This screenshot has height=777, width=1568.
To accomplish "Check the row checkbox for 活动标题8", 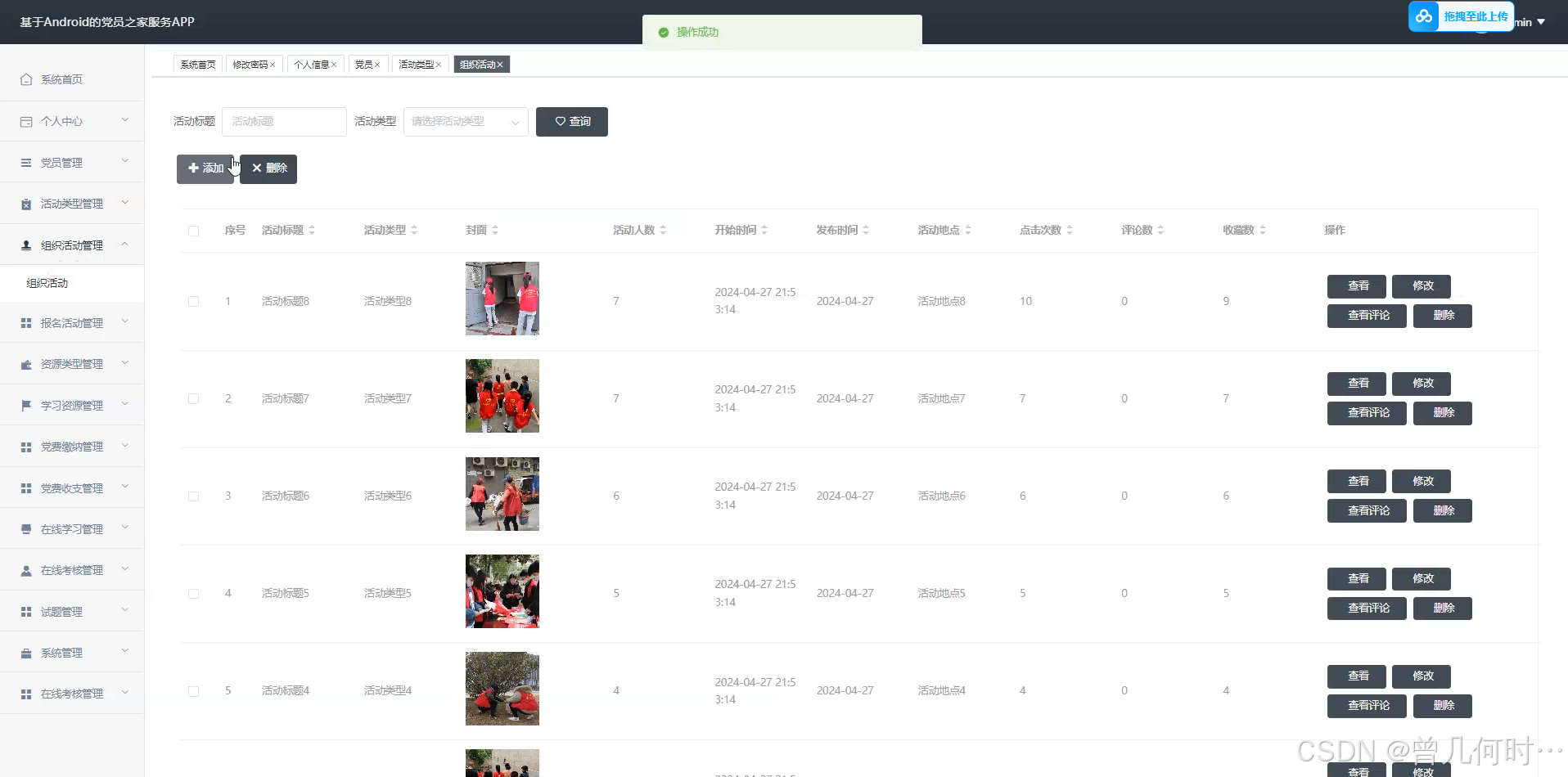I will click(x=194, y=301).
